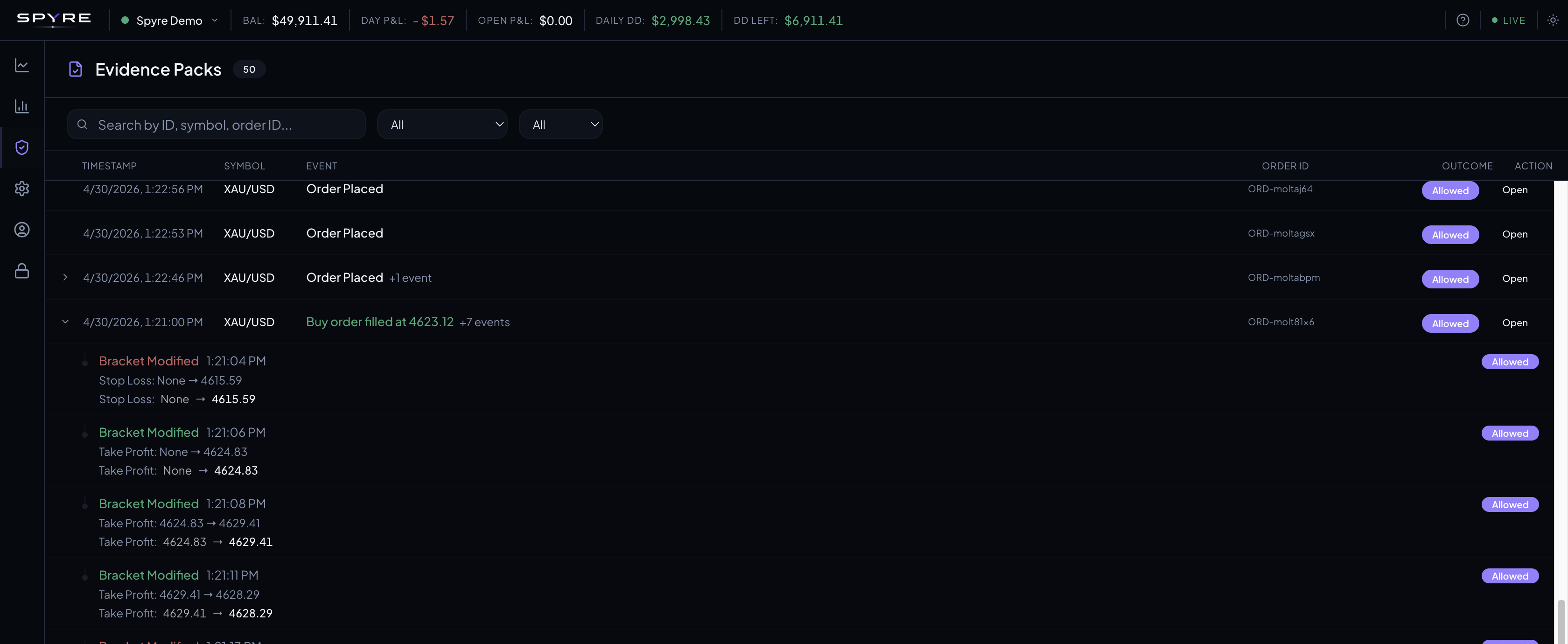Select the shield check sidebar icon
Viewport: 1568px width, 644px height.
point(22,147)
